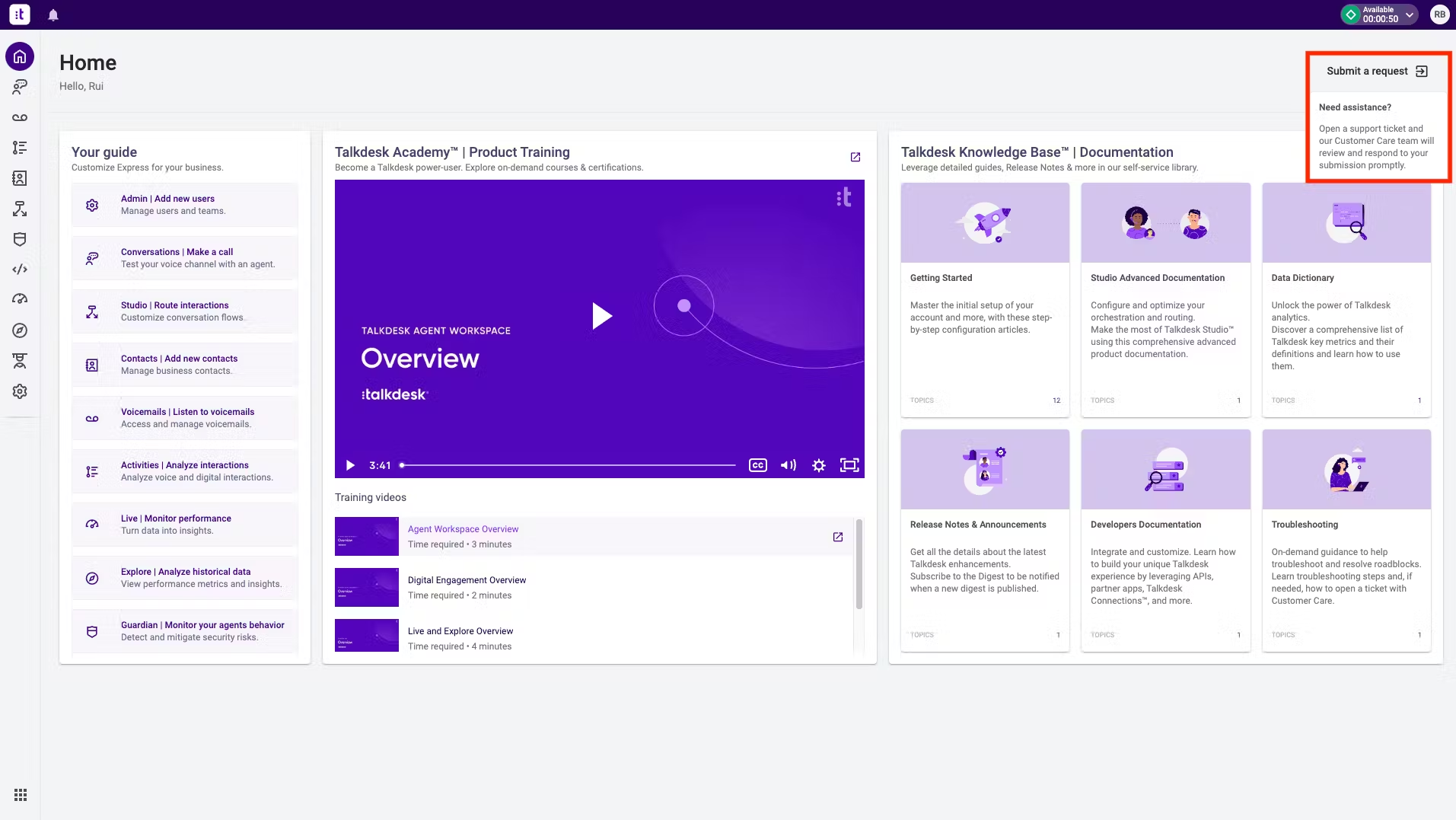
Task: Open Studio Advanced Documentation card
Action: (x=1165, y=300)
